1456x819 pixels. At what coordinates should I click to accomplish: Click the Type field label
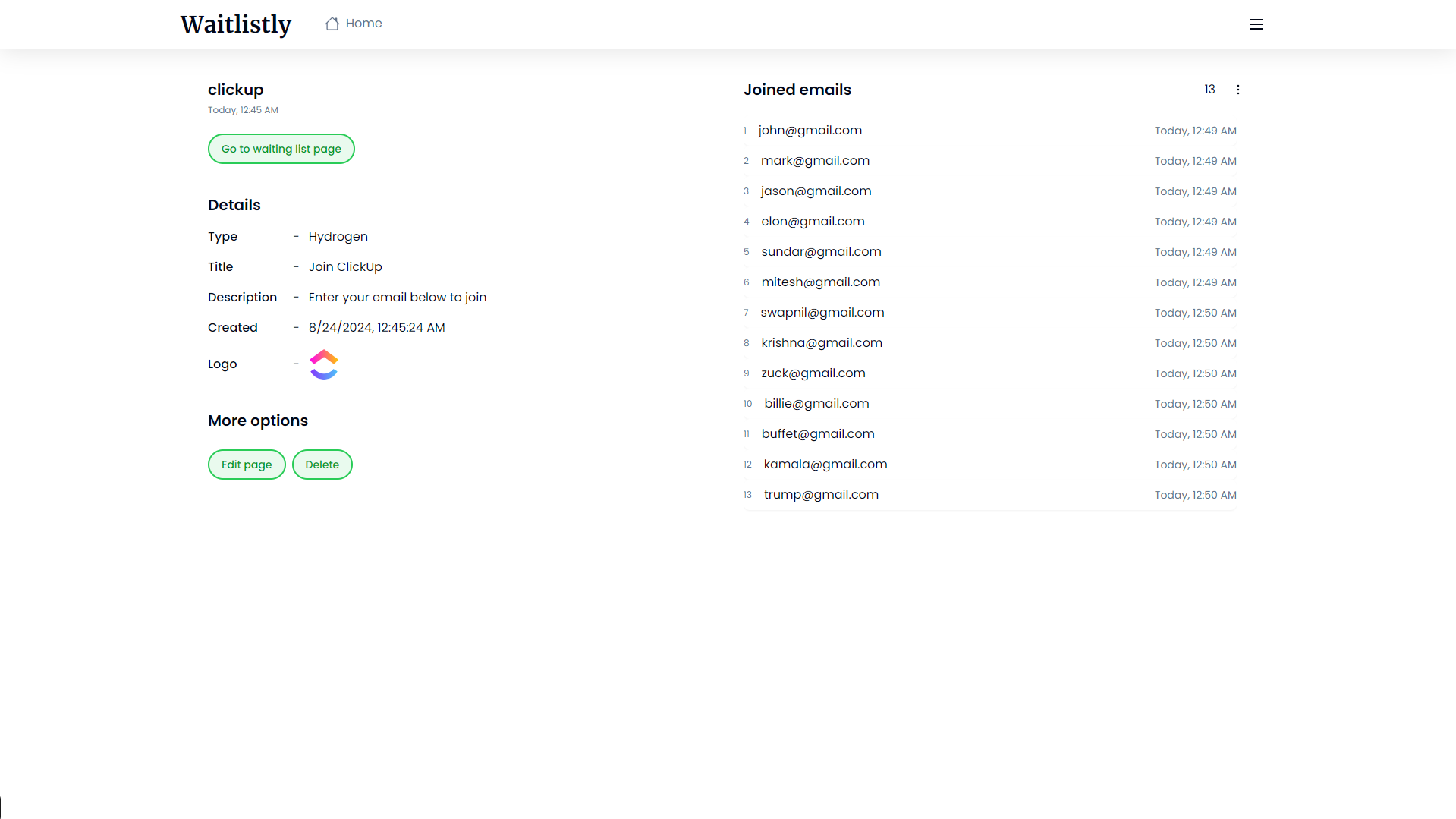pos(223,237)
